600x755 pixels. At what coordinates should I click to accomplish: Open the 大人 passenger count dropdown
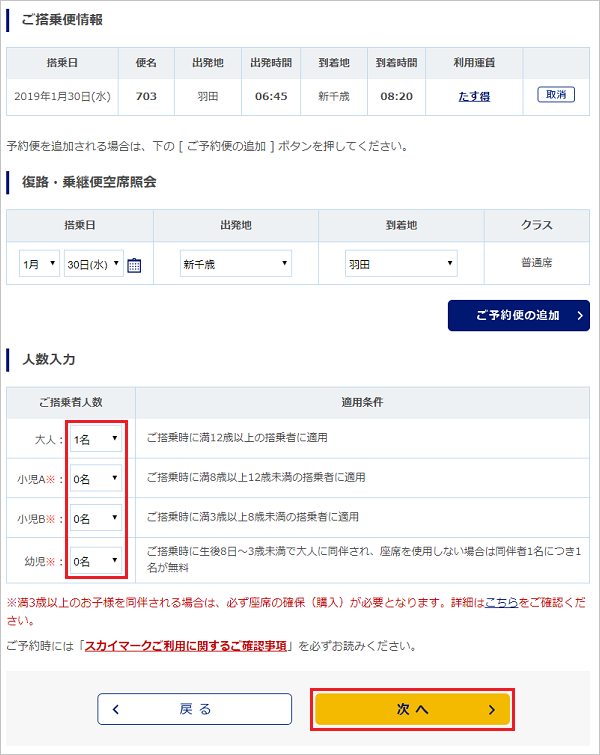[97, 438]
